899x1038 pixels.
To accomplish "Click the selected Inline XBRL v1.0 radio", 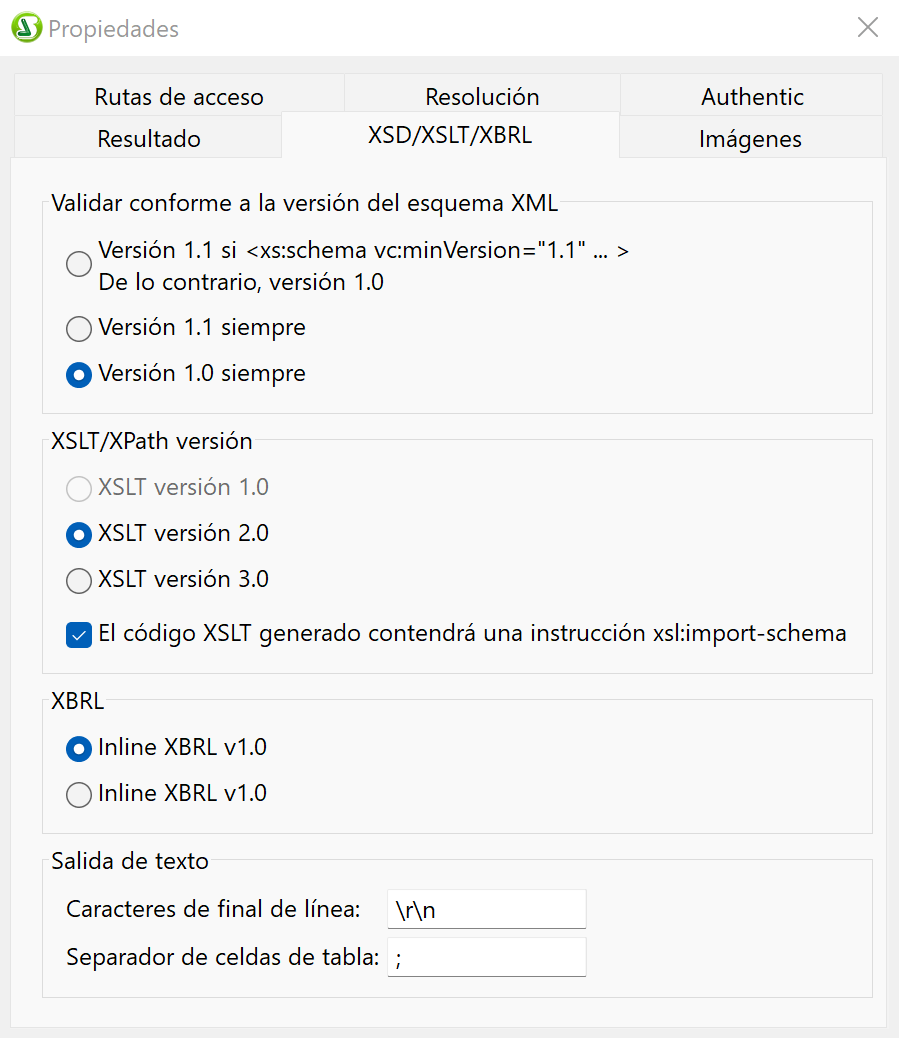I will coord(78,748).
